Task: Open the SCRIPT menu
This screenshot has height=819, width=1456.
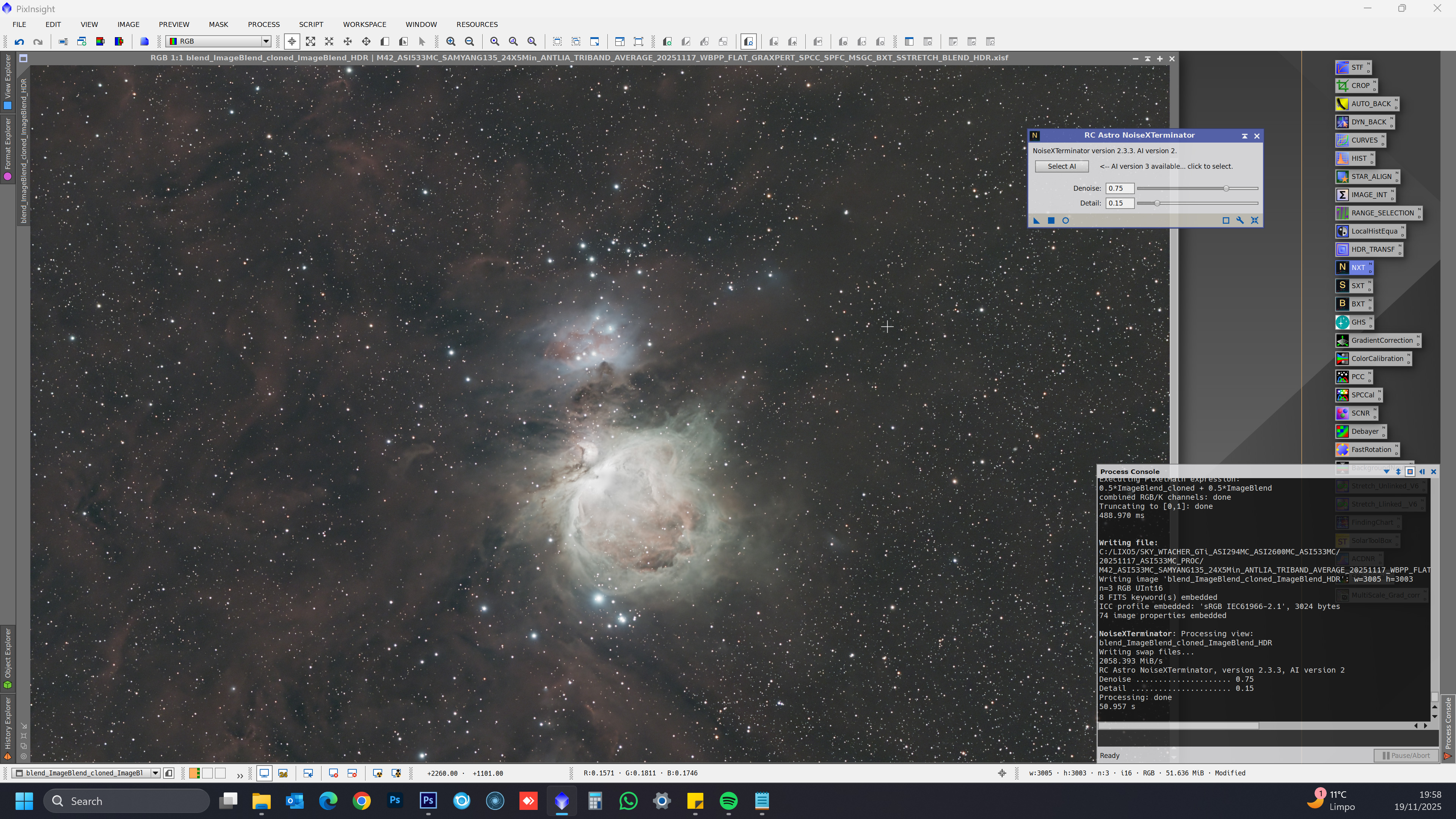Action: 311,24
